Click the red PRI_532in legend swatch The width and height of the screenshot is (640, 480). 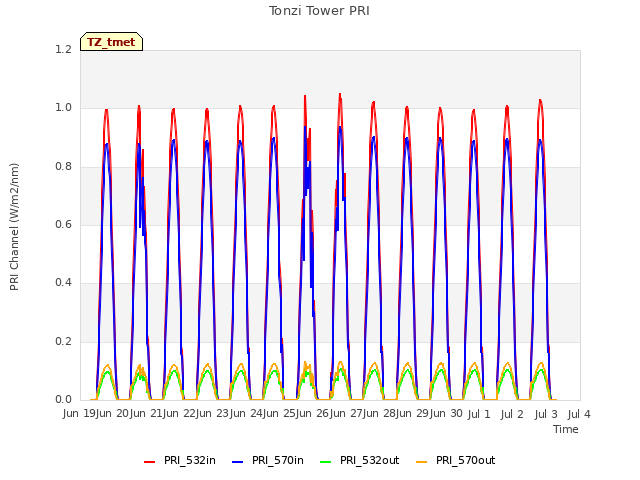(149, 461)
